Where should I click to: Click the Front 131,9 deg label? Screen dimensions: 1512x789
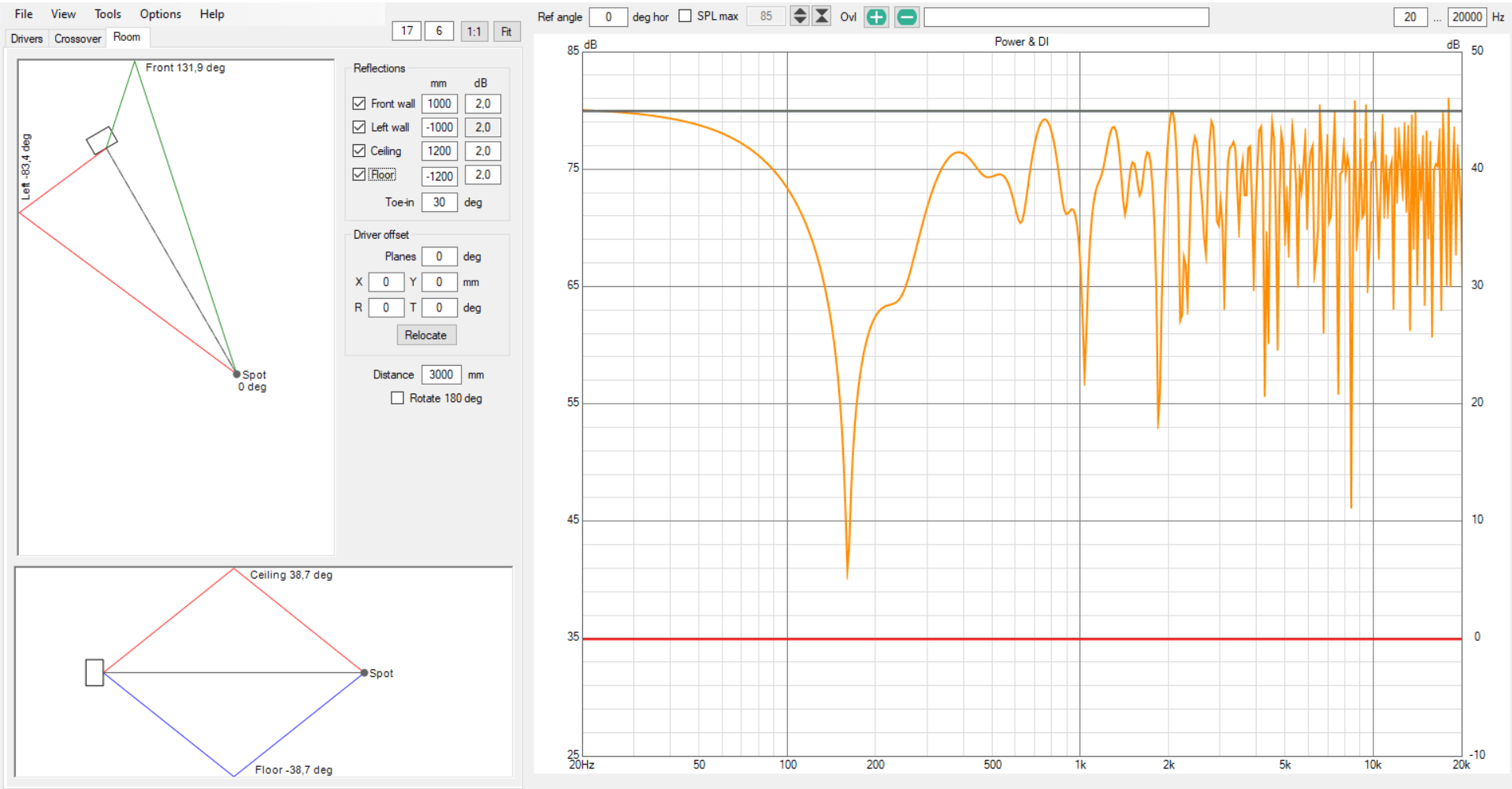(x=185, y=68)
